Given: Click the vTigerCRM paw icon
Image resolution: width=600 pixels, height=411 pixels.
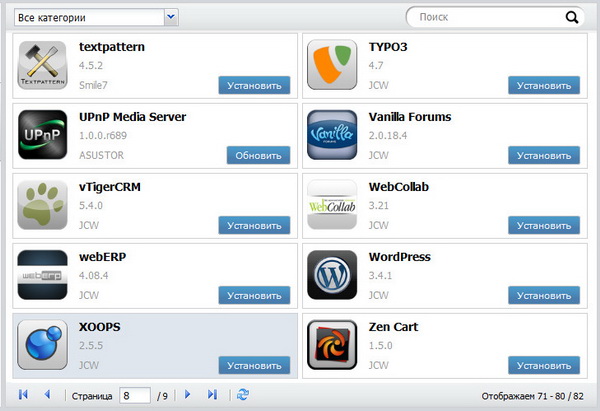Looking at the screenshot, I should tap(43, 206).
